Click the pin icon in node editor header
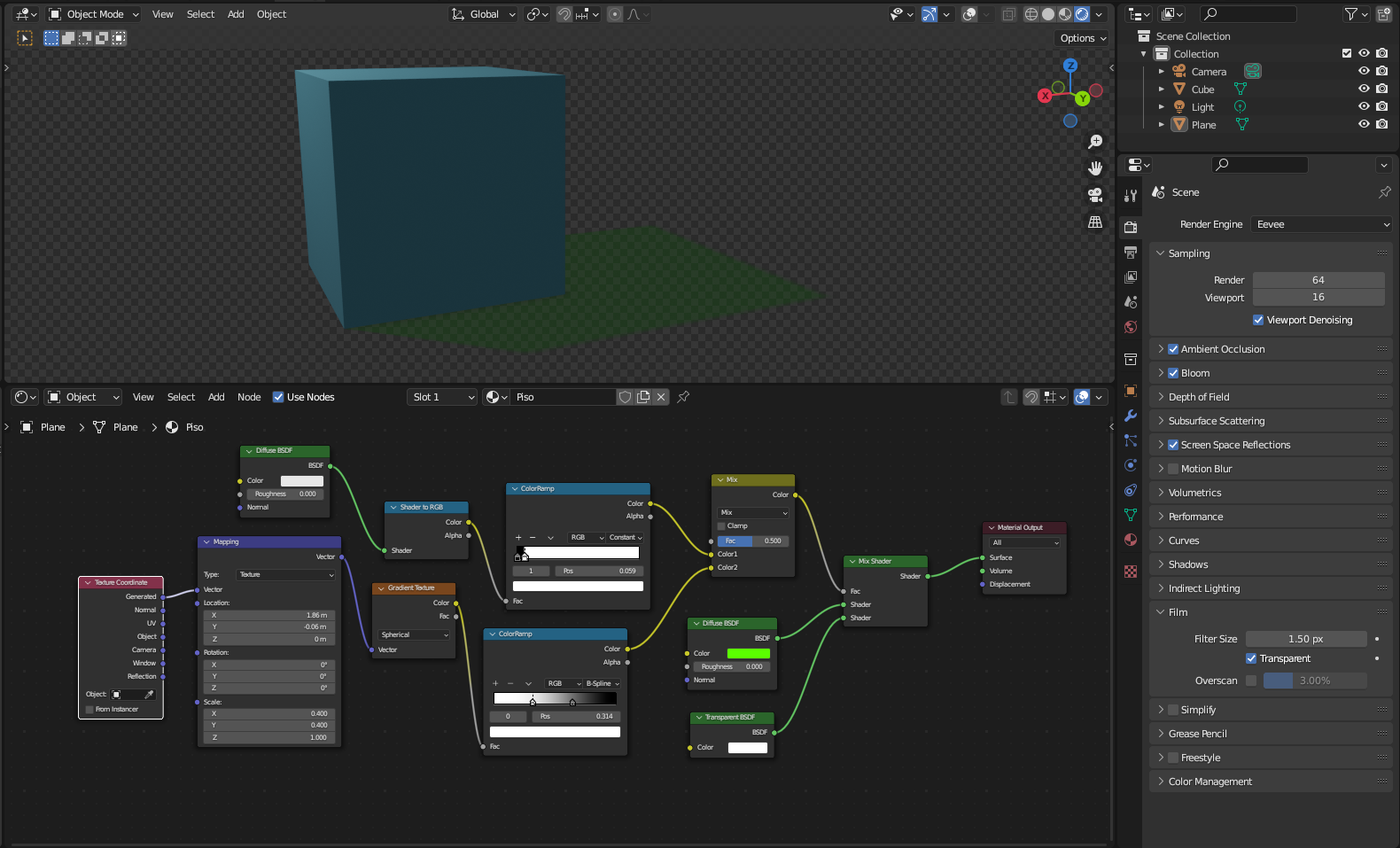 tap(683, 397)
